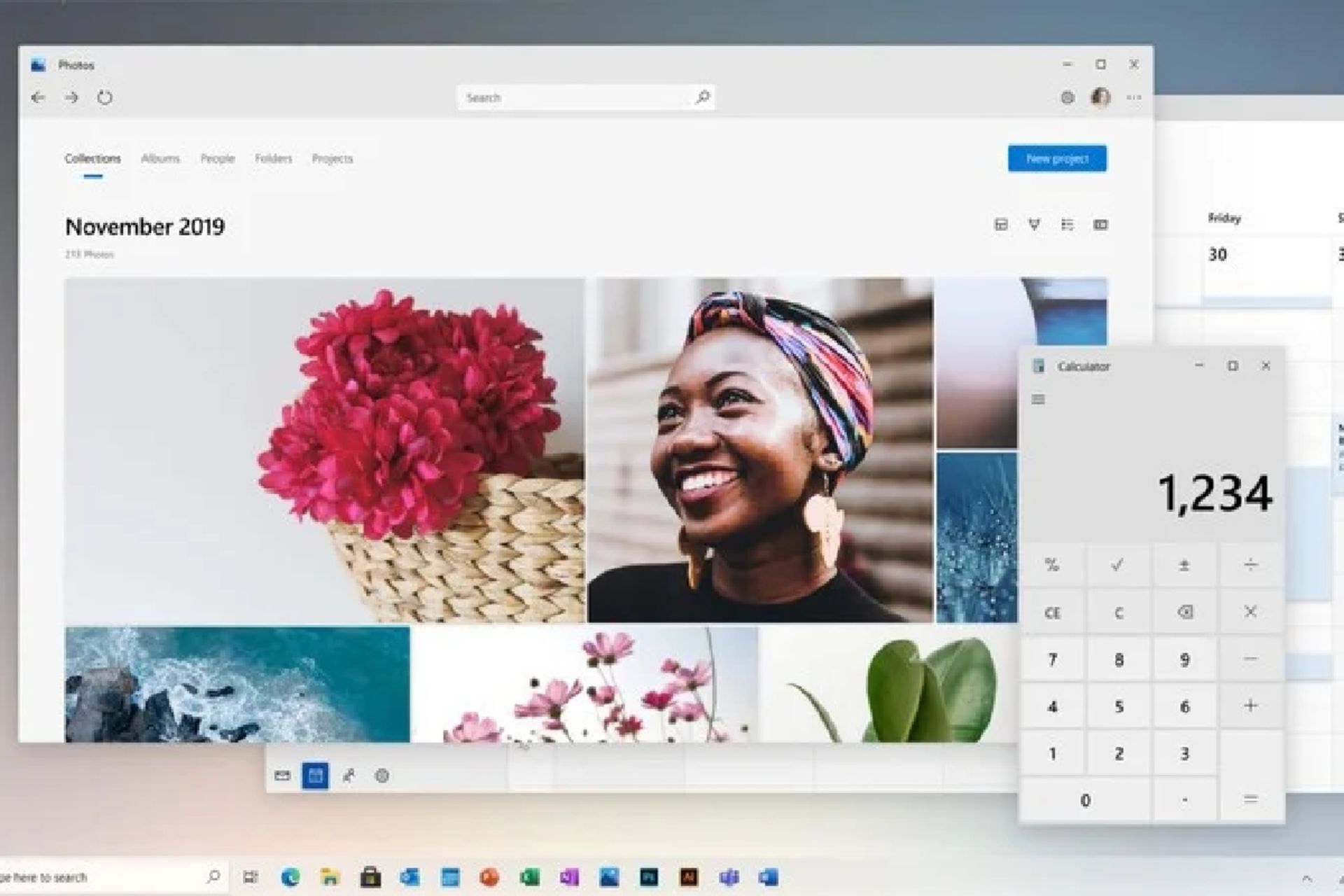Click the Photos search magnifier icon
Viewport: 1344px width, 896px height.
[x=703, y=97]
